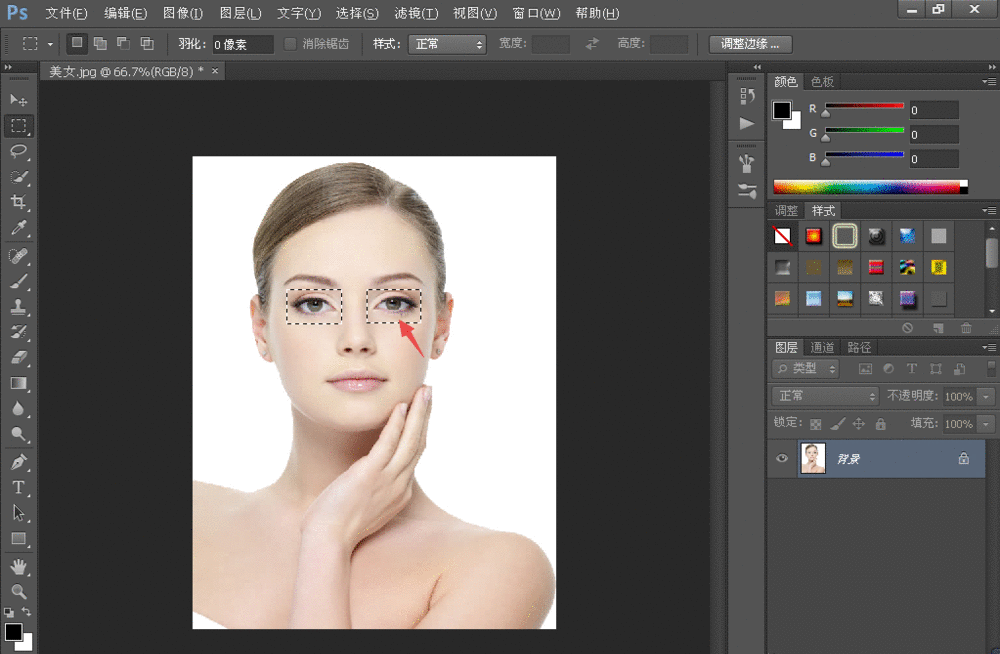Select the Crop tool
This screenshot has height=654, width=1000.
(x=18, y=203)
